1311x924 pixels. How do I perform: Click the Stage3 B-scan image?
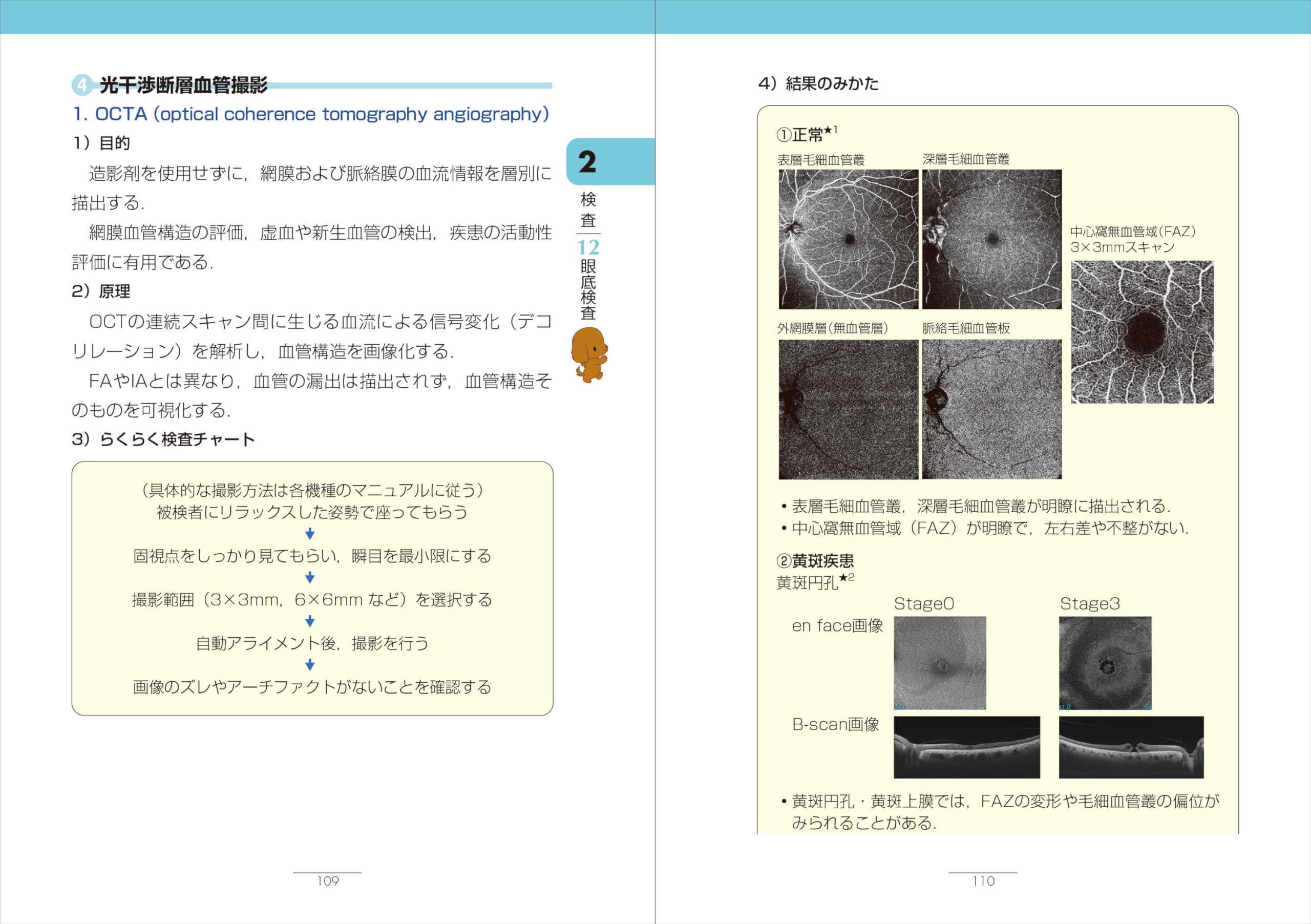click(1131, 747)
